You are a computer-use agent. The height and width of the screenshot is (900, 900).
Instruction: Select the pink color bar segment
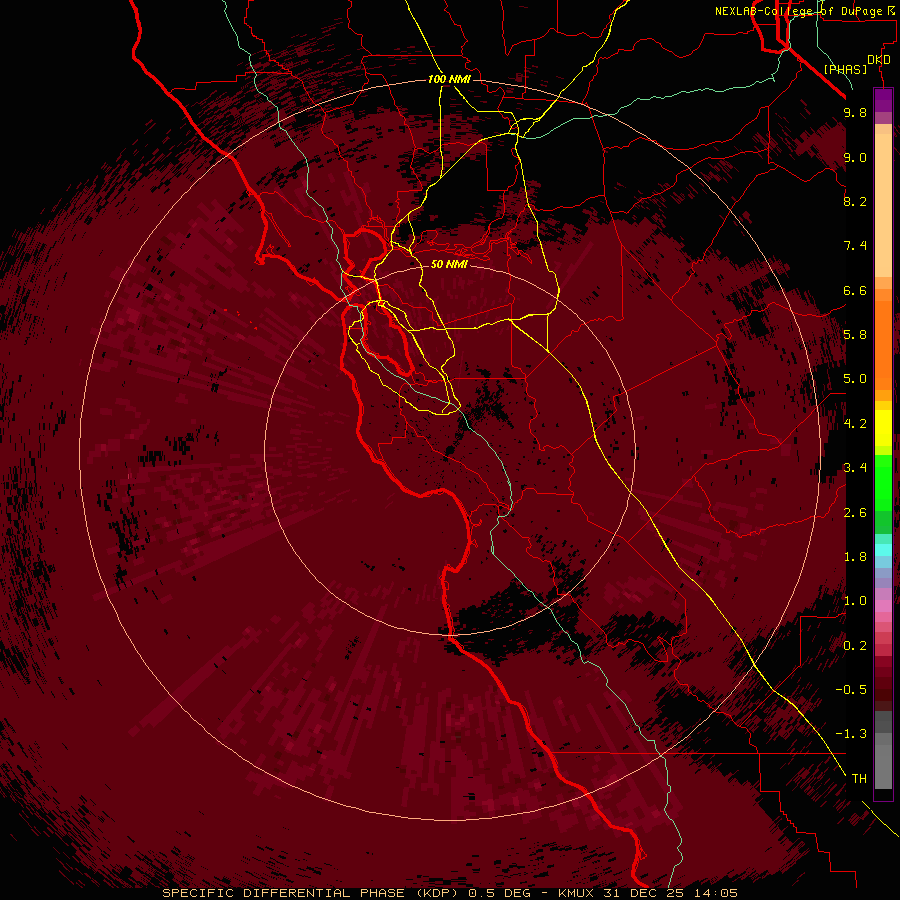point(883,606)
